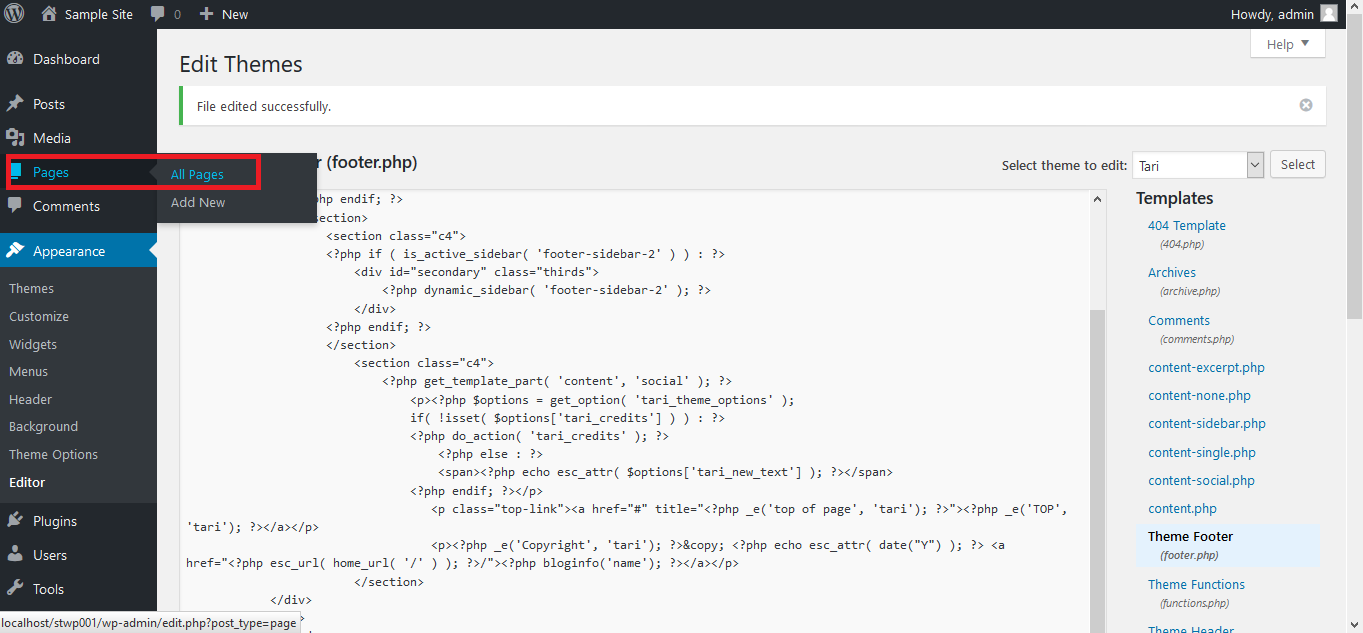Viewport: 1363px width, 633px height.
Task: Click inside the footer.php code editor
Action: [634, 412]
